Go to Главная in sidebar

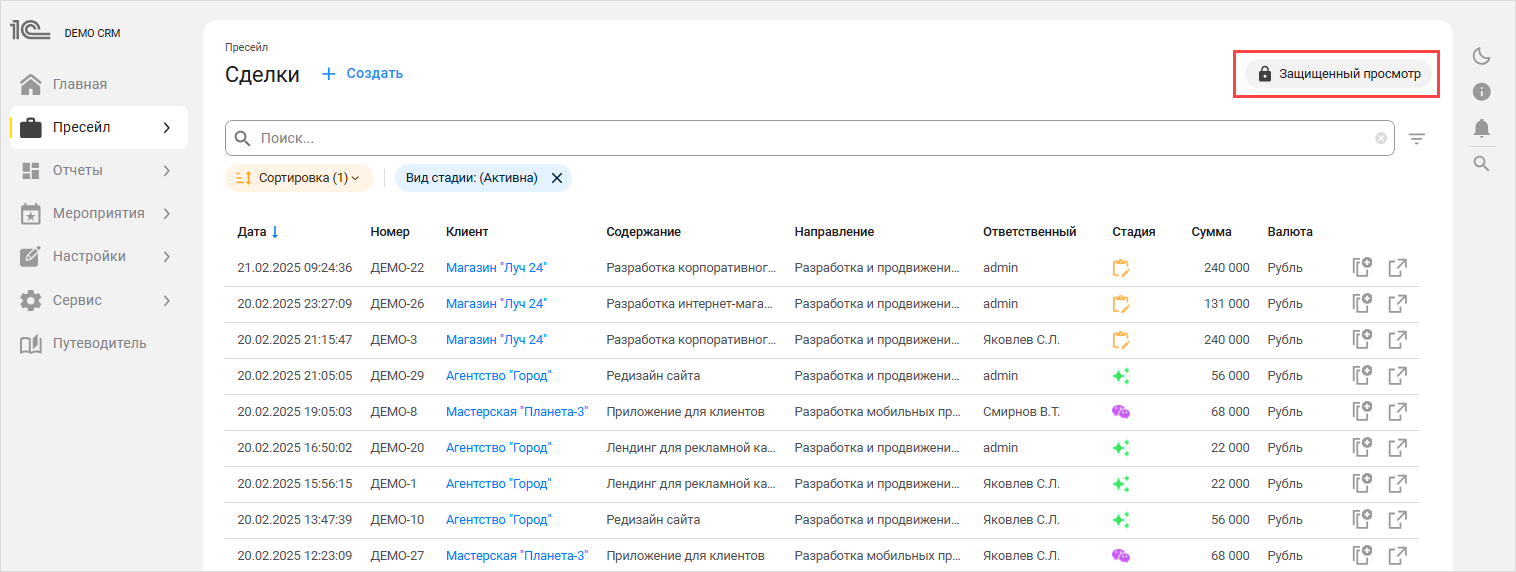point(99,84)
